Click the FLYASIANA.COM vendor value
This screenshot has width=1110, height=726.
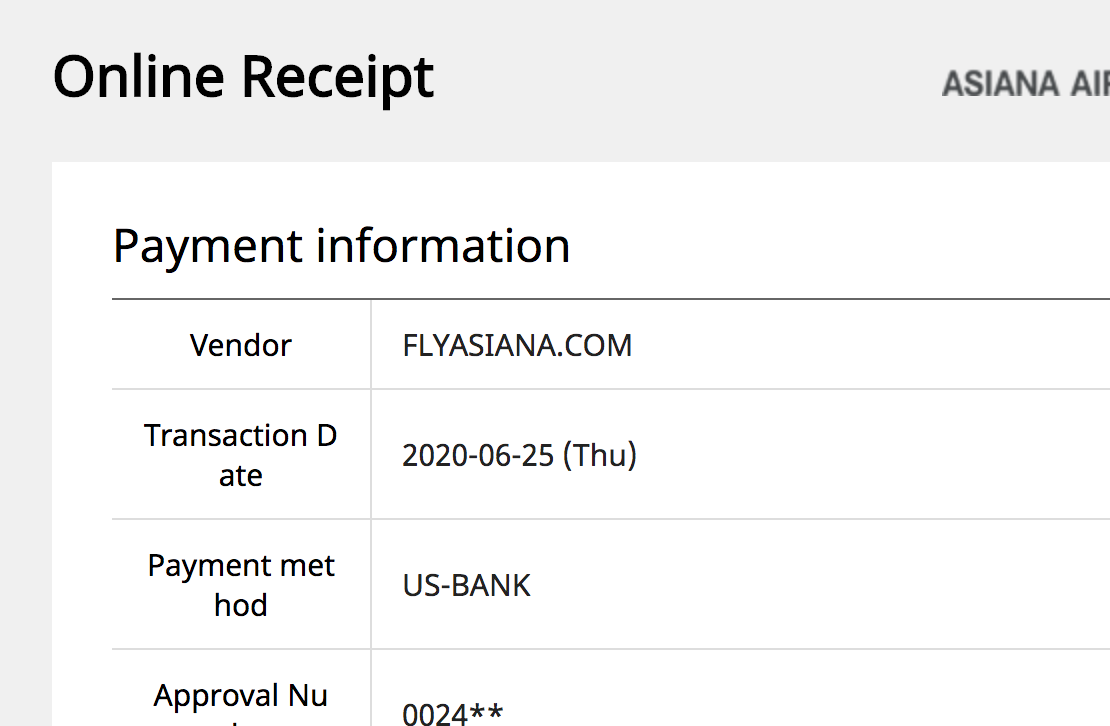517,346
